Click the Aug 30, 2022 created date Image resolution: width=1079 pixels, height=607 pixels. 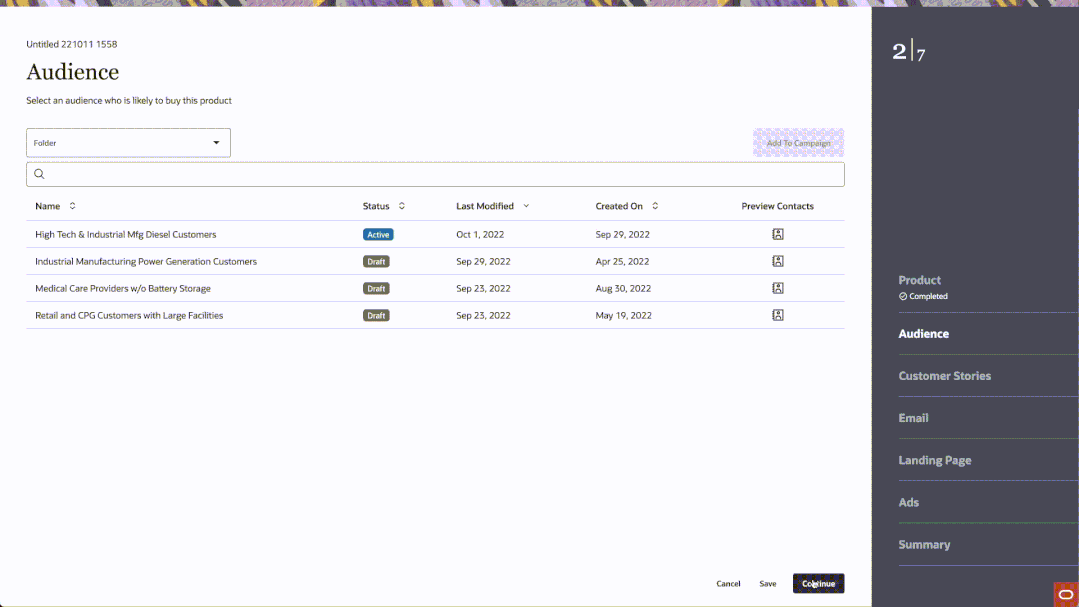[623, 288]
